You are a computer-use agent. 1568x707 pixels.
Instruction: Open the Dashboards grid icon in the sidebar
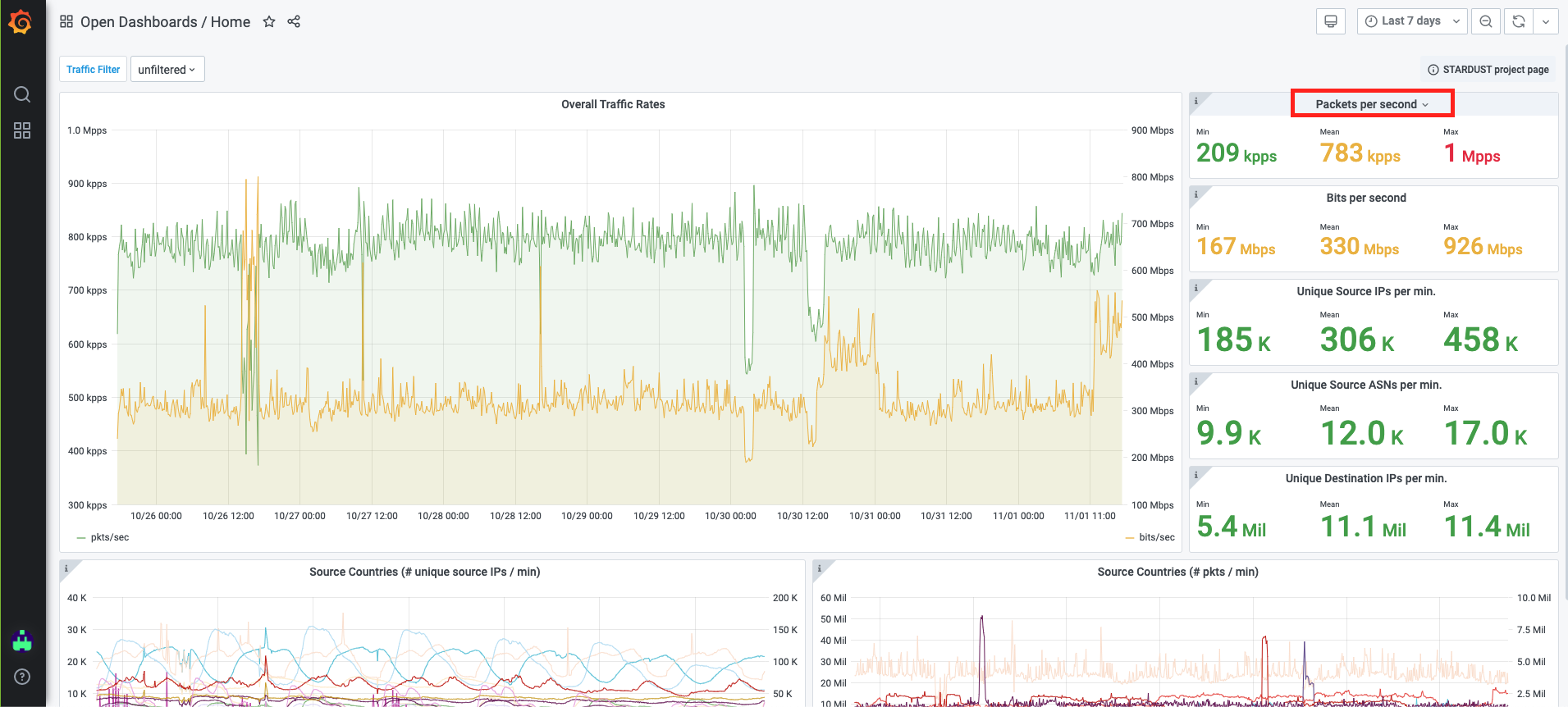[22, 130]
